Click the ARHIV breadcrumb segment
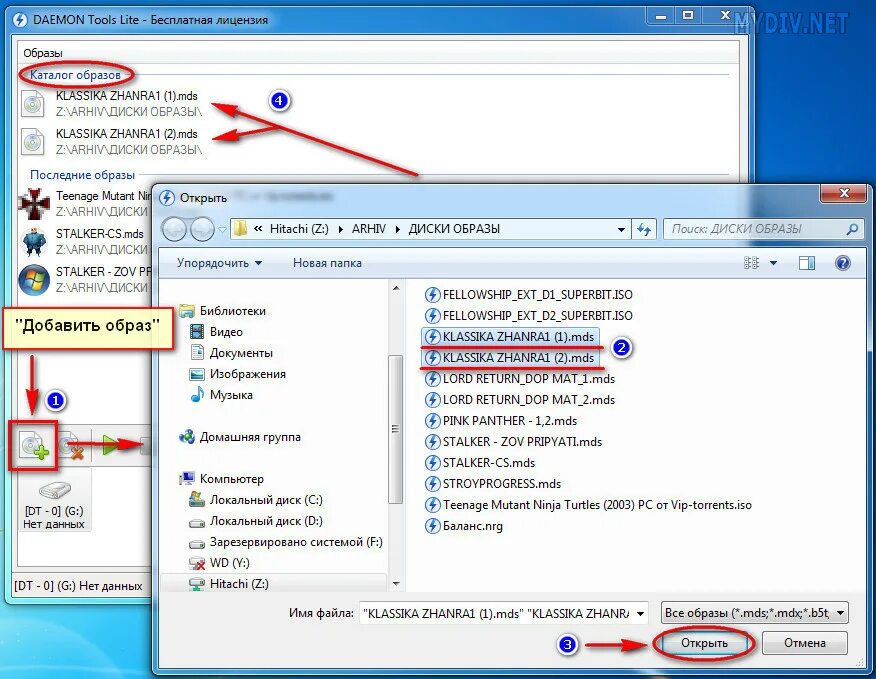Viewport: 876px width, 679px height. (x=369, y=229)
